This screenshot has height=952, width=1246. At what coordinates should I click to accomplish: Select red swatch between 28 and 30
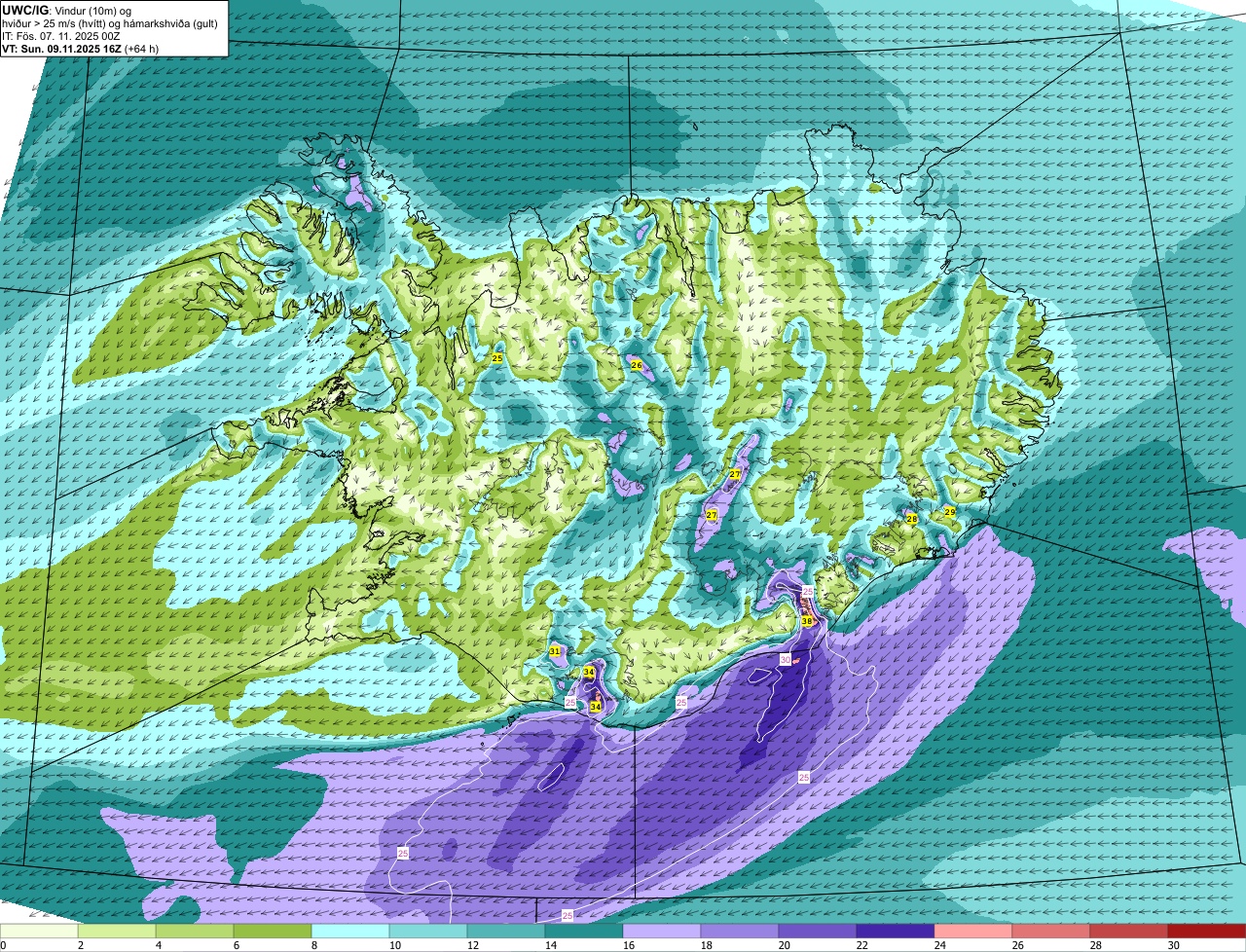click(1129, 932)
